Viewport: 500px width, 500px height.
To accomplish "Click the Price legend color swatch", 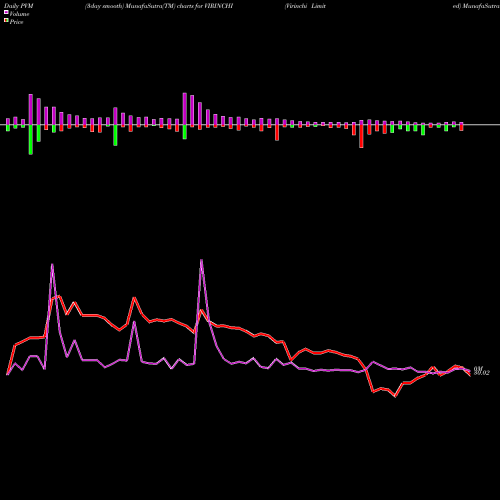I will click(x=6, y=21).
